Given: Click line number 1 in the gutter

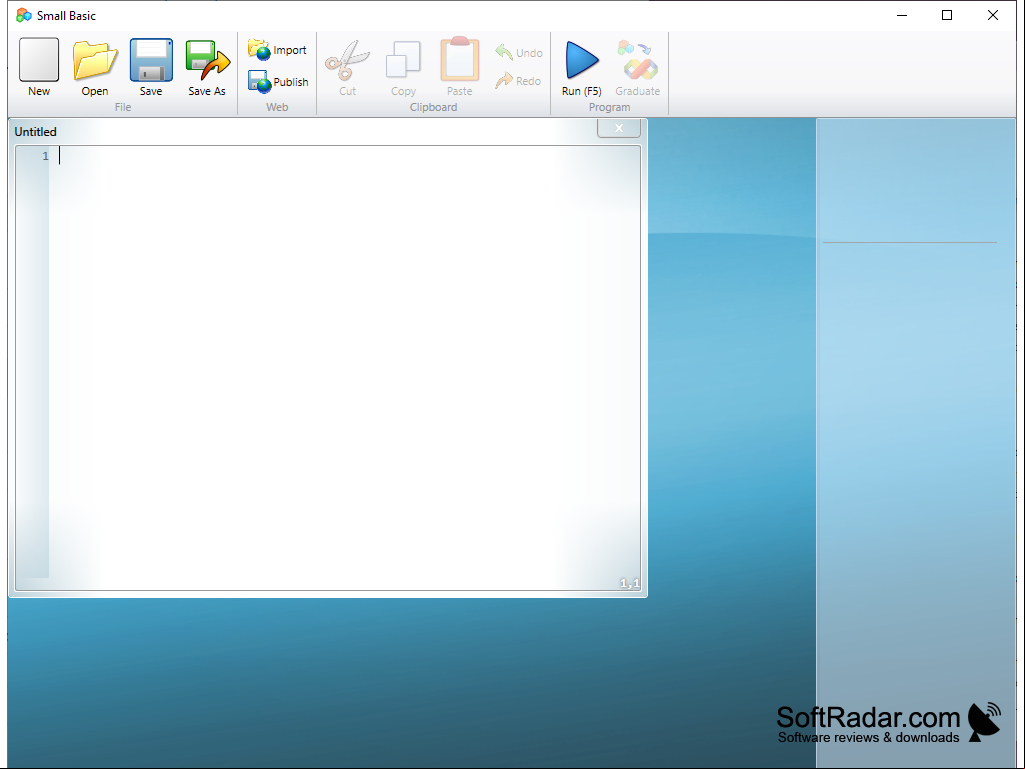Looking at the screenshot, I should (x=46, y=156).
